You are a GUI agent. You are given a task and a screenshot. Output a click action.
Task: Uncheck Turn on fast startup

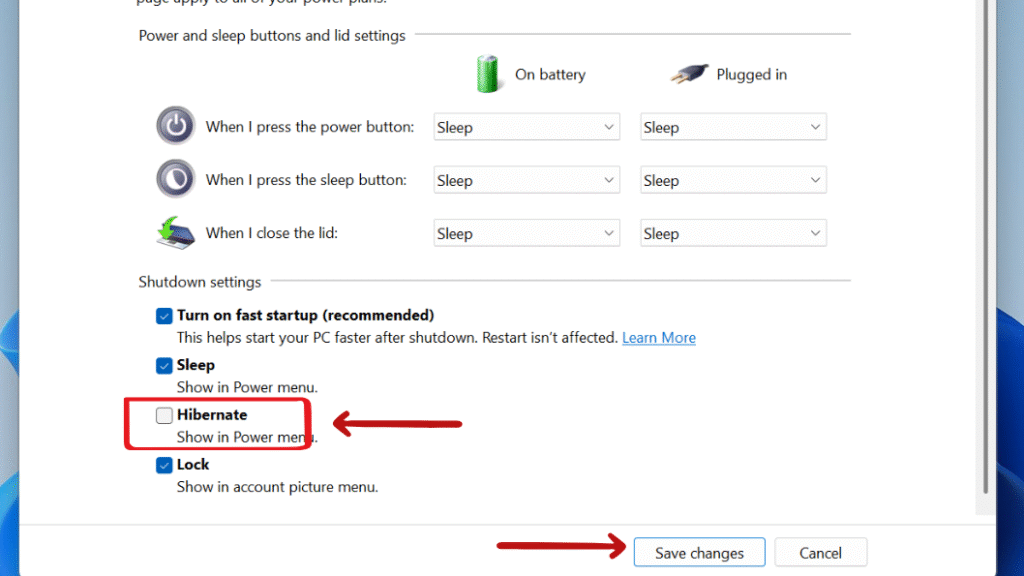tap(164, 316)
